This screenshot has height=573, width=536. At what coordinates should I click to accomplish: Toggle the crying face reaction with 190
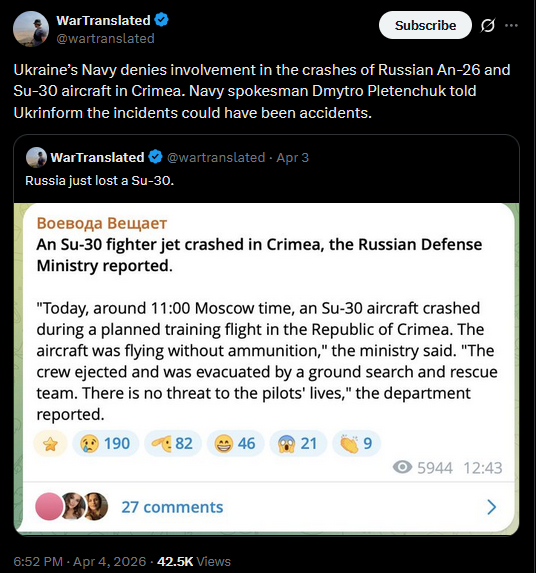coord(105,444)
